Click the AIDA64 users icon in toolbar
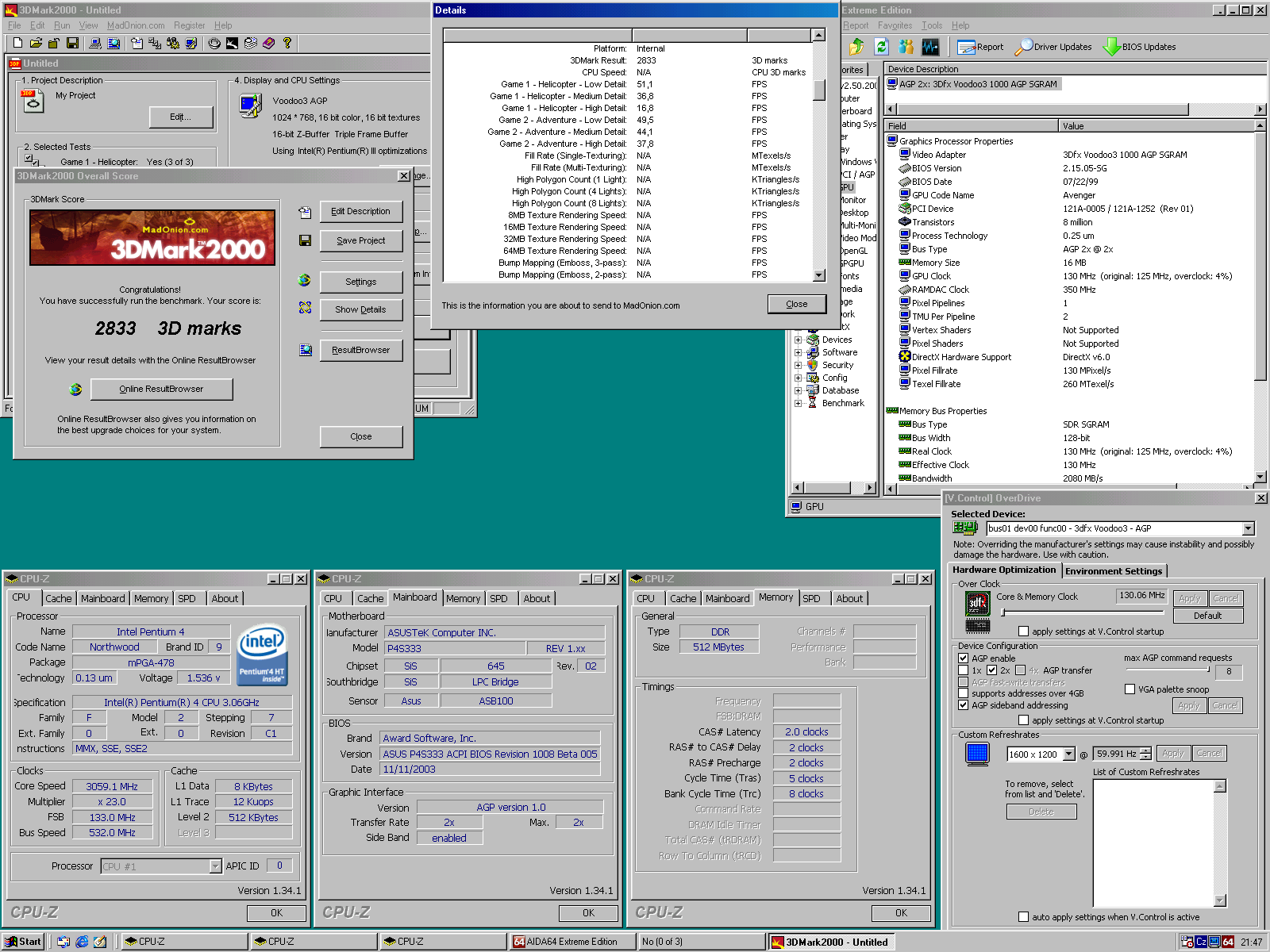This screenshot has height=952, width=1270. pyautogui.click(x=906, y=46)
